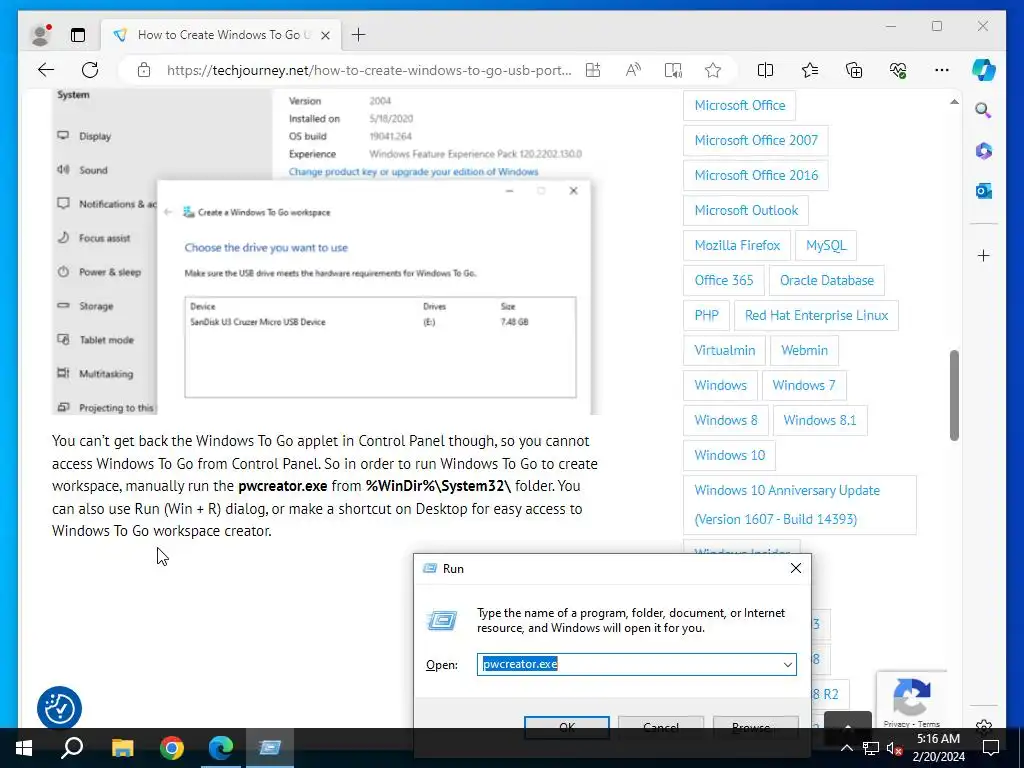The width and height of the screenshot is (1024, 768).
Task: Open the Webmin tag
Action: point(804,350)
